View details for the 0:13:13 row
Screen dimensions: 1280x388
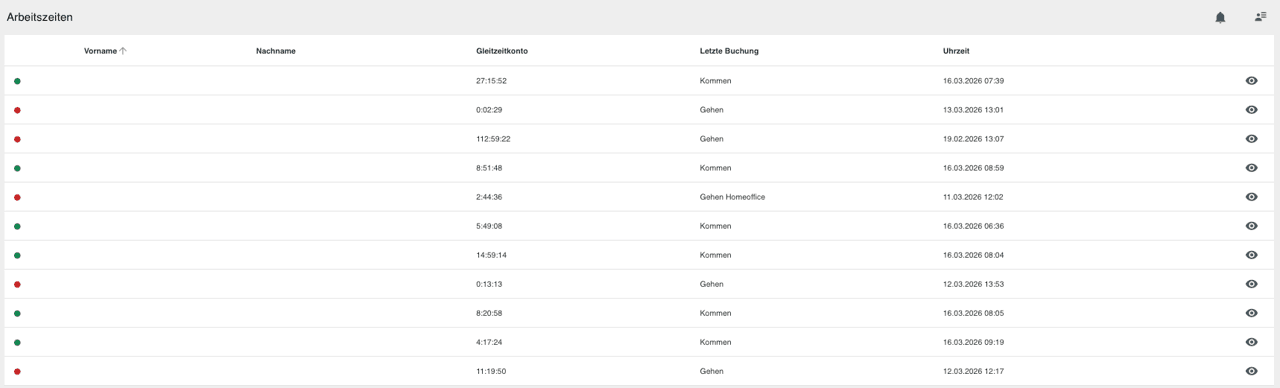1251,284
